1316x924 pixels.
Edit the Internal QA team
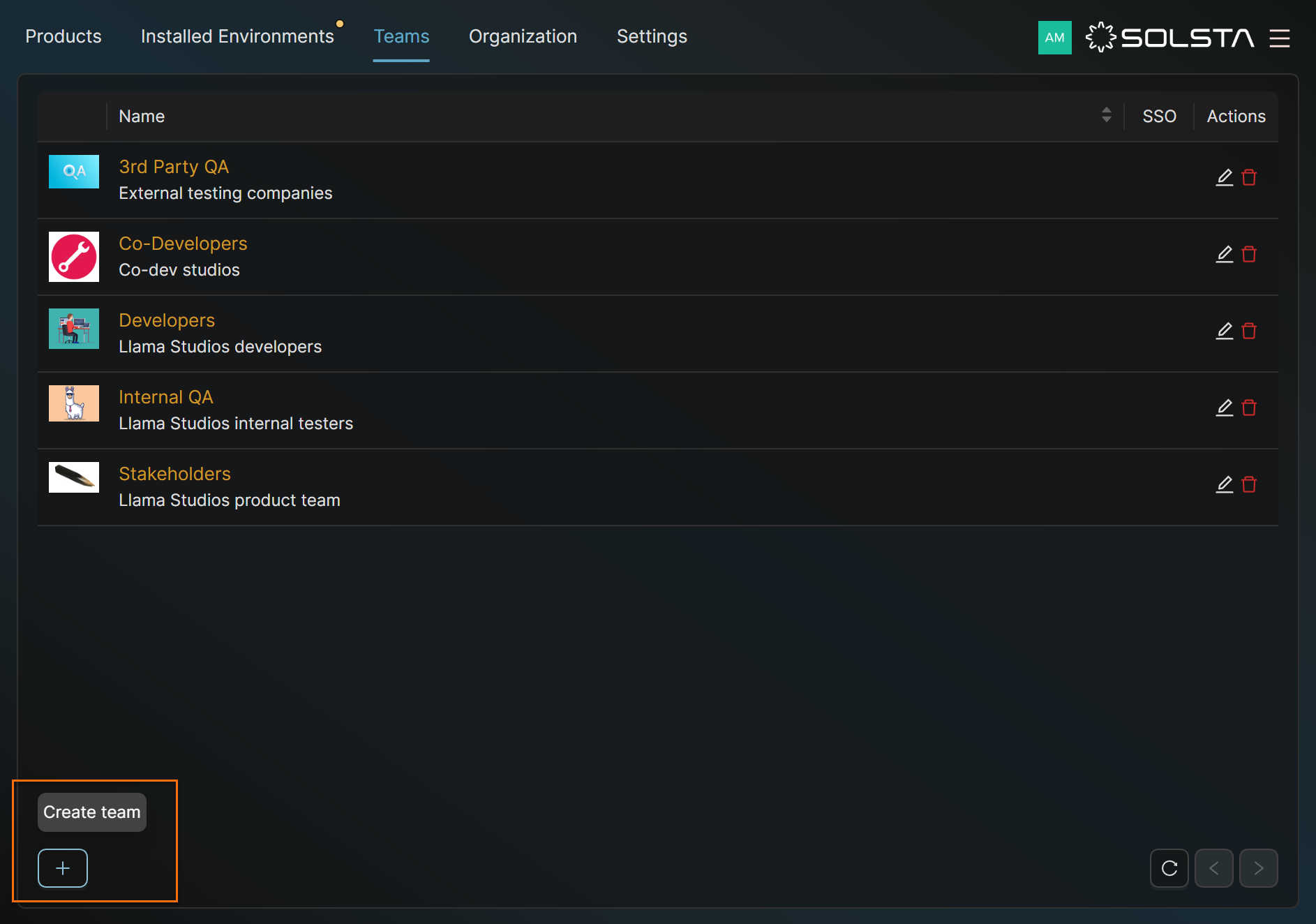(1225, 408)
